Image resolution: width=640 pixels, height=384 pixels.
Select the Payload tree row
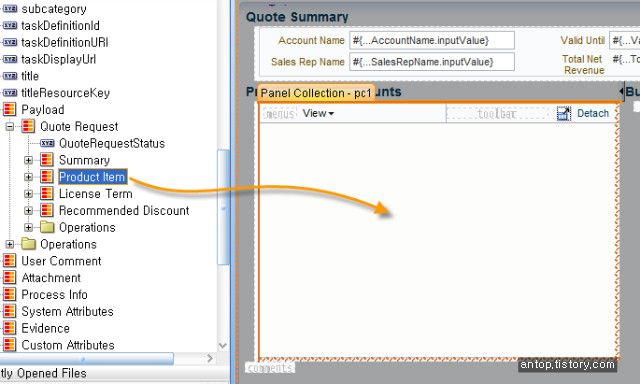coord(43,109)
